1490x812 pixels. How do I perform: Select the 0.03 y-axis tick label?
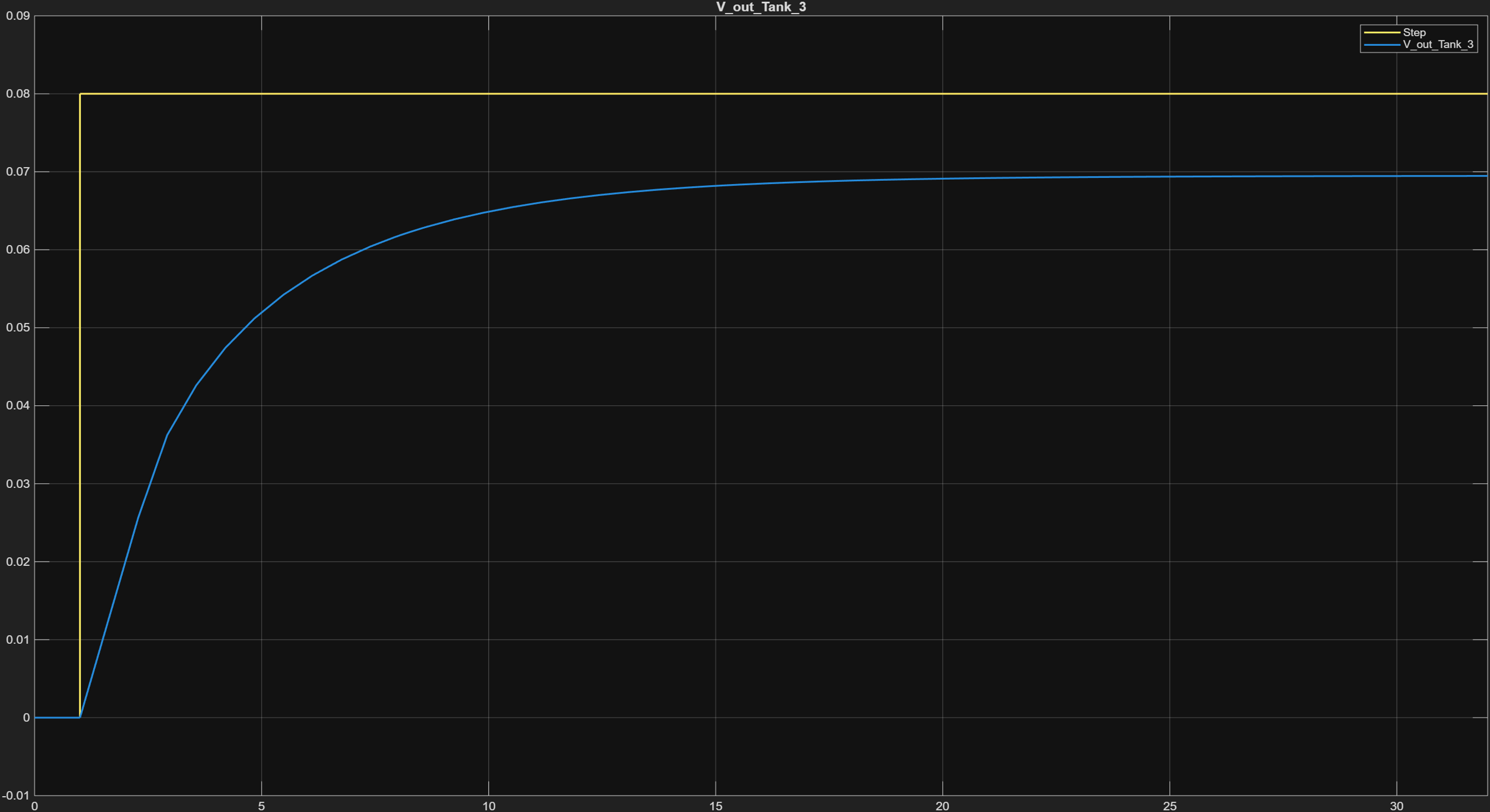coord(18,484)
